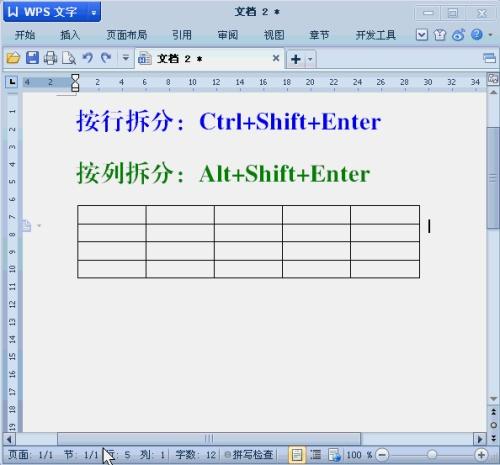The height and width of the screenshot is (465, 500).
Task: Open the 插入 menu tab
Action: coord(70,35)
